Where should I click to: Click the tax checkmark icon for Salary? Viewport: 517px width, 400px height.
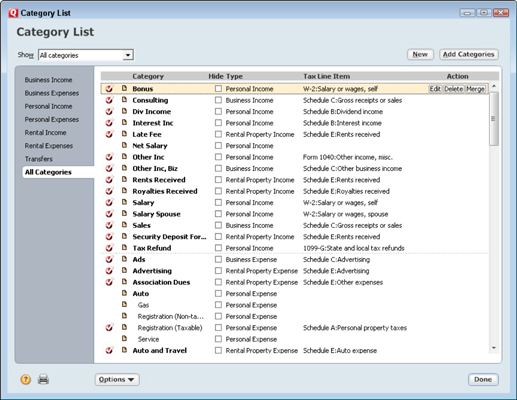(109, 202)
